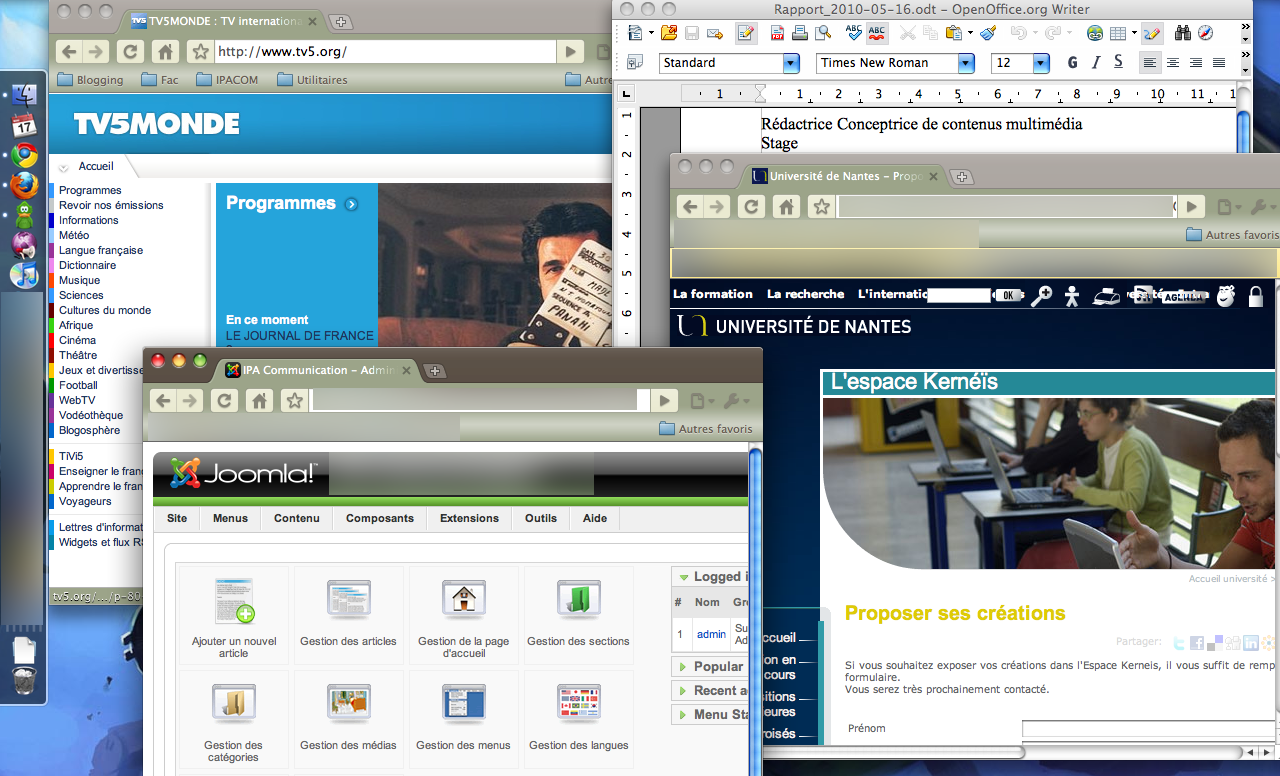Bookmark page with star in Nantes window
1280x776 pixels.
[x=821, y=207]
